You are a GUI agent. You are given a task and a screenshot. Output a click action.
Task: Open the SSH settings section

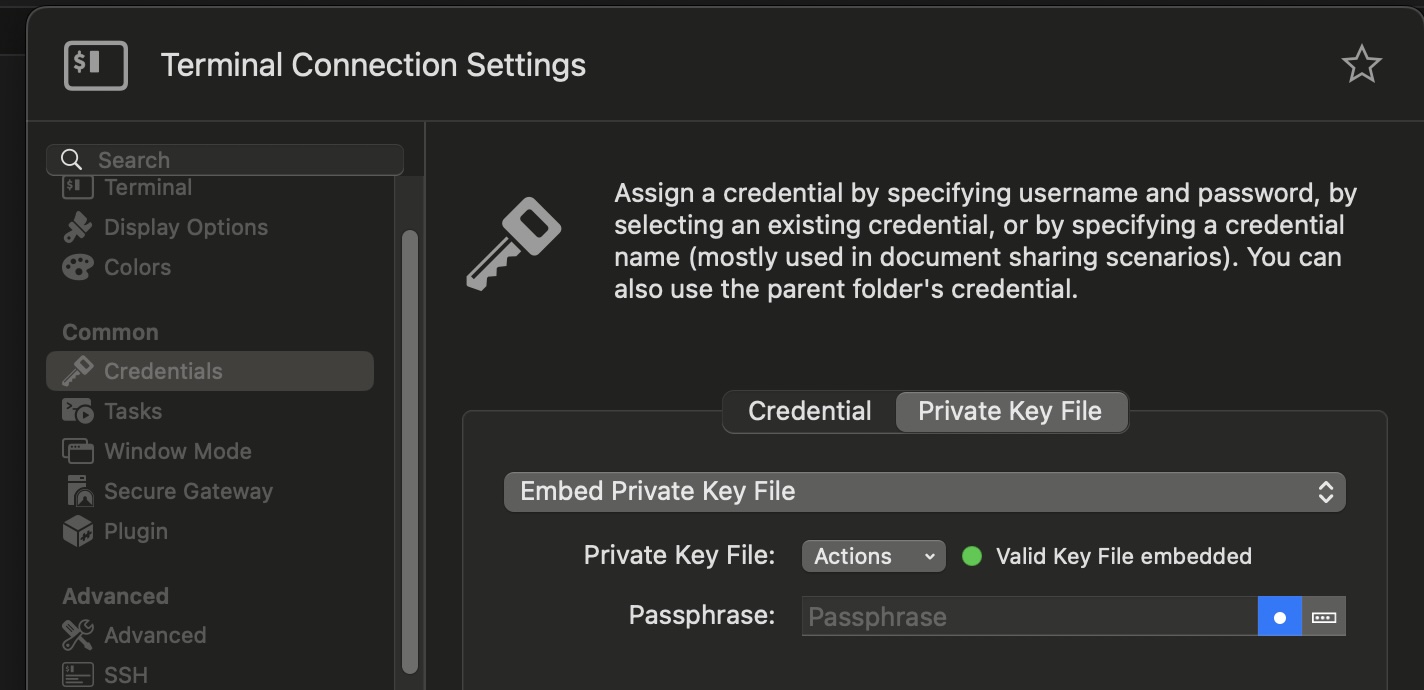coord(126,675)
